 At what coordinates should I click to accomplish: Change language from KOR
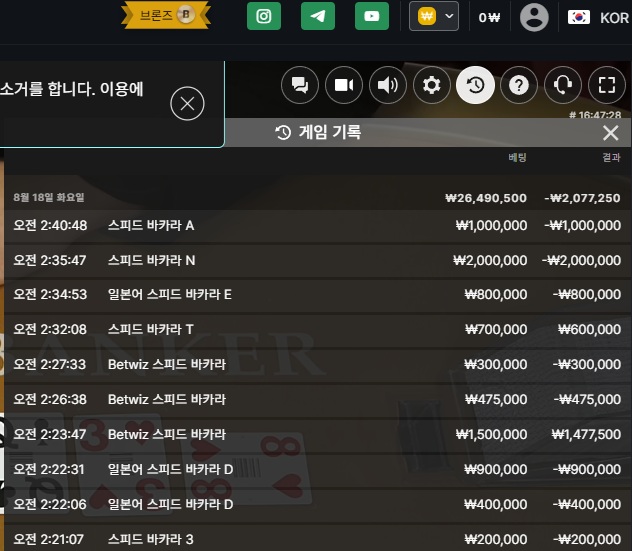[x=614, y=18]
